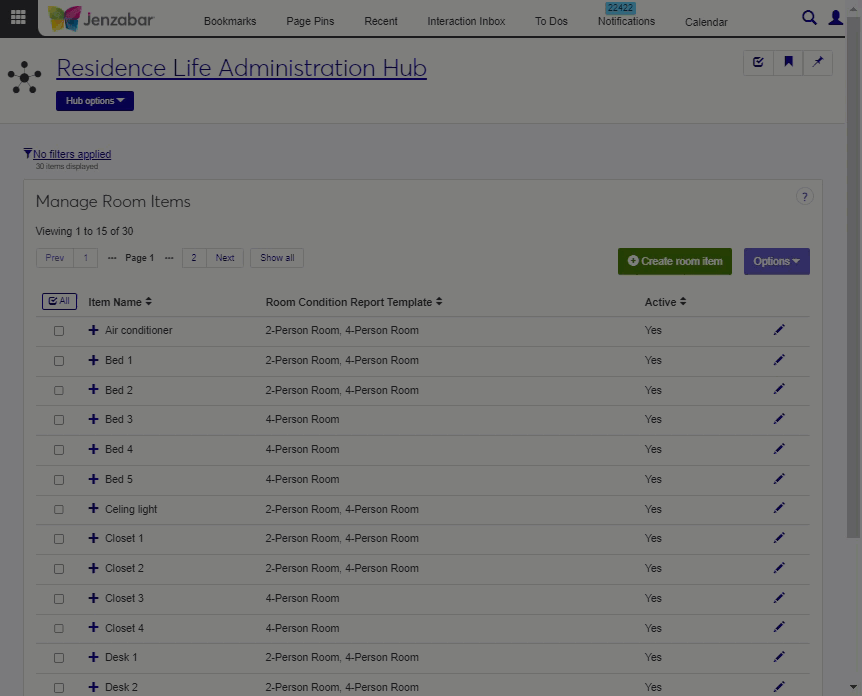The width and height of the screenshot is (862, 696).
Task: Go to Interaction Inbox in top menu
Action: (466, 21)
